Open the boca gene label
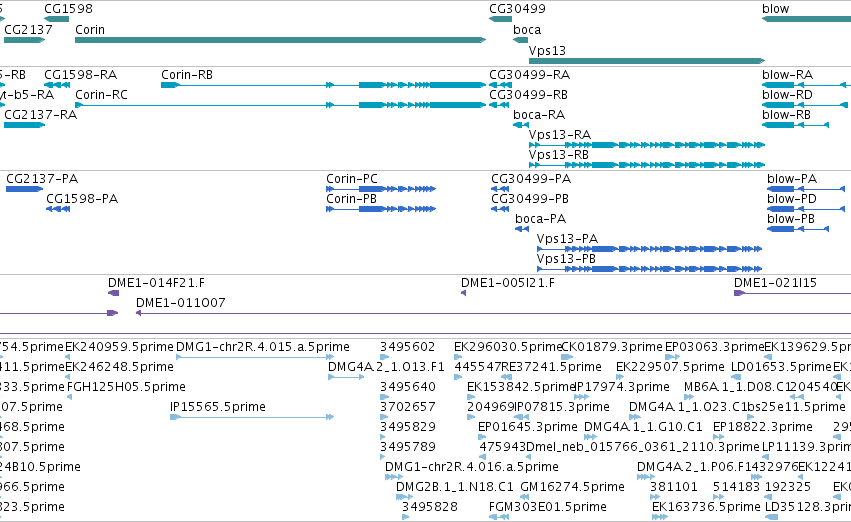Image resolution: width=851 pixels, height=522 pixels. click(527, 29)
